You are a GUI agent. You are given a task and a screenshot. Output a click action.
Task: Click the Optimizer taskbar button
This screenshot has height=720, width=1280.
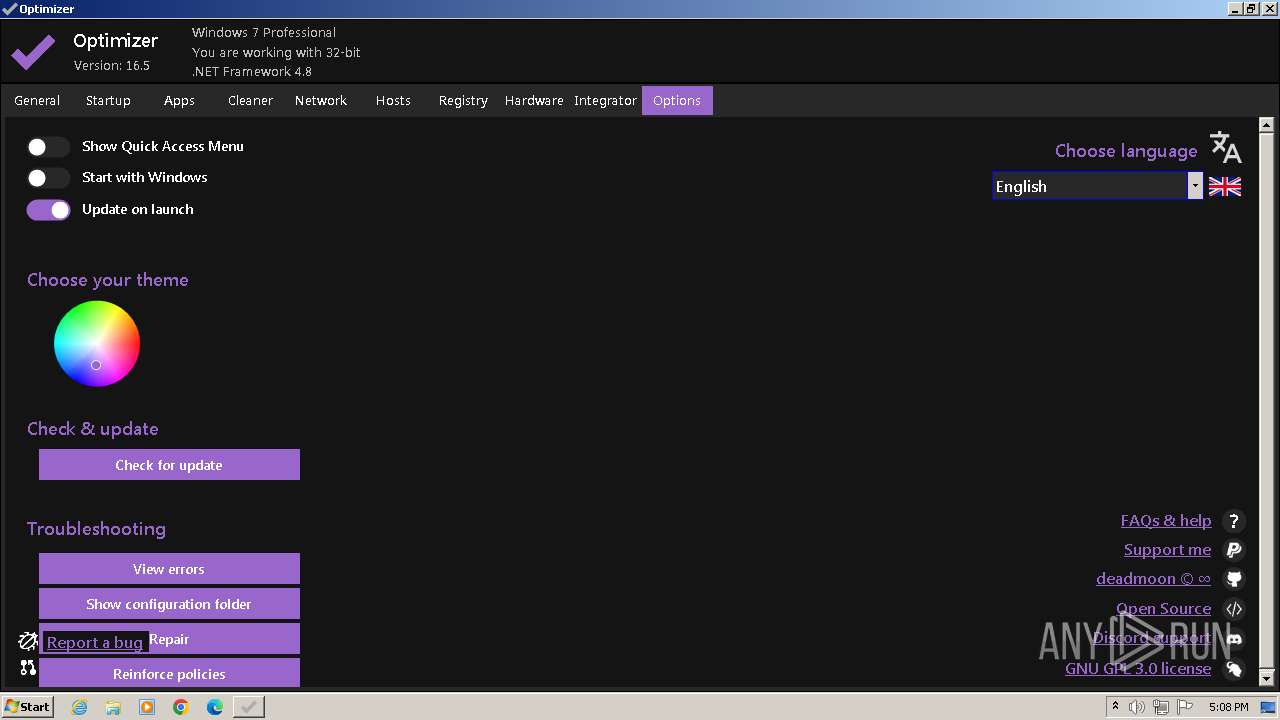[249, 707]
